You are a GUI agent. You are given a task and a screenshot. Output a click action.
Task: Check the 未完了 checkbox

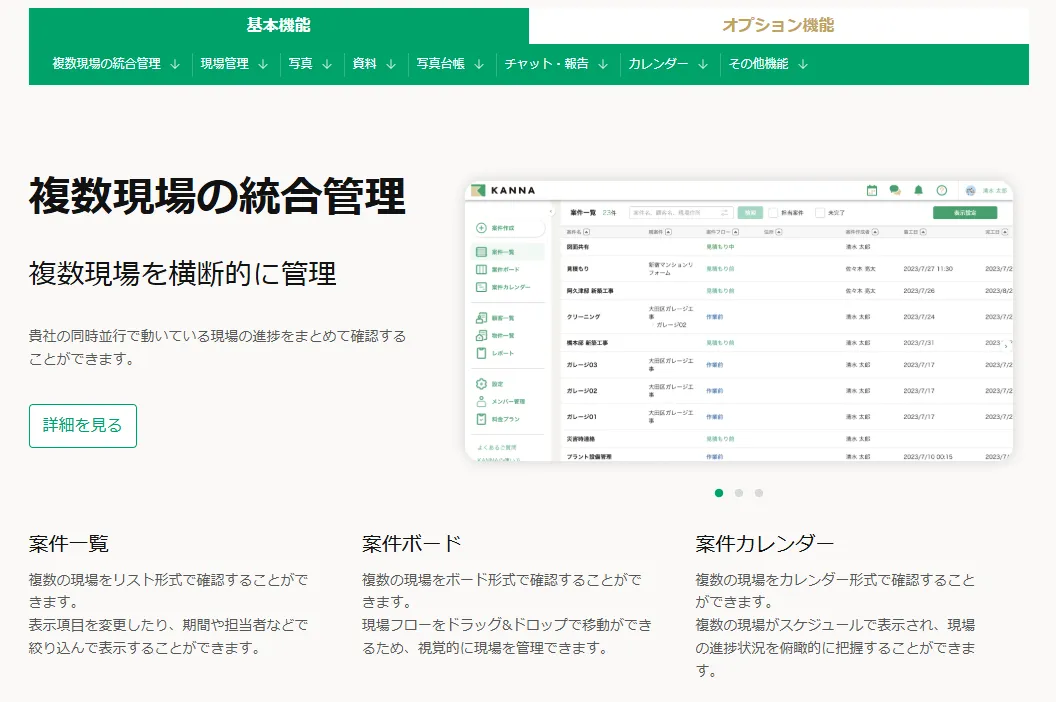[x=820, y=212]
